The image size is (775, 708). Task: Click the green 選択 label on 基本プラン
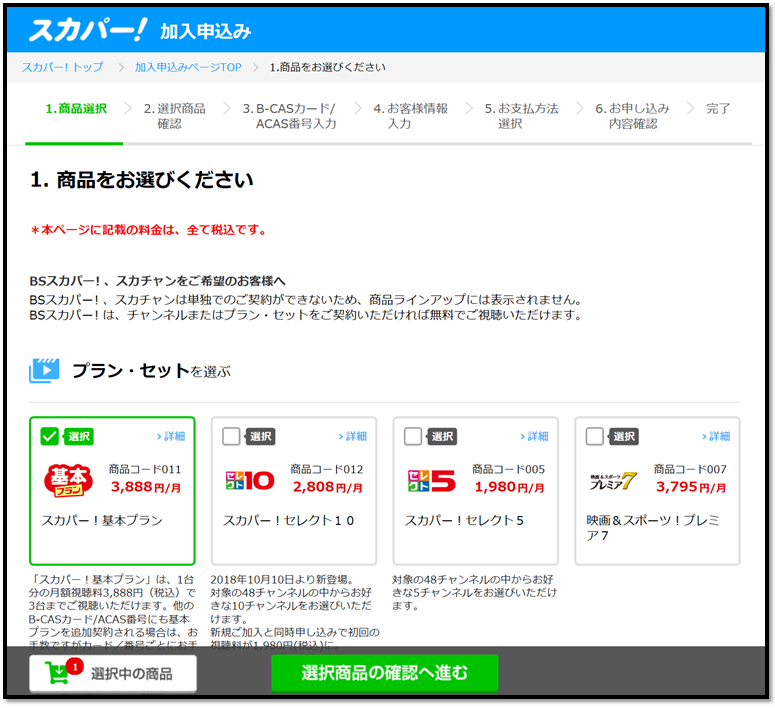[79, 437]
